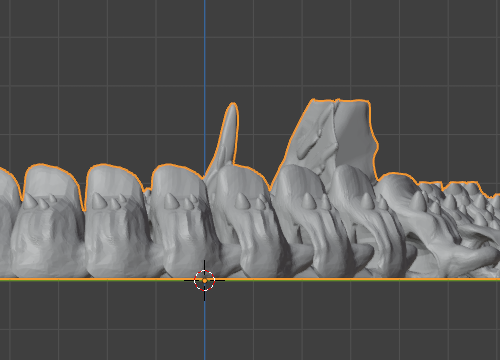Viewport: 500px width, 360px height.
Task: Click empty grid space in the upper left
Action: 83,60
